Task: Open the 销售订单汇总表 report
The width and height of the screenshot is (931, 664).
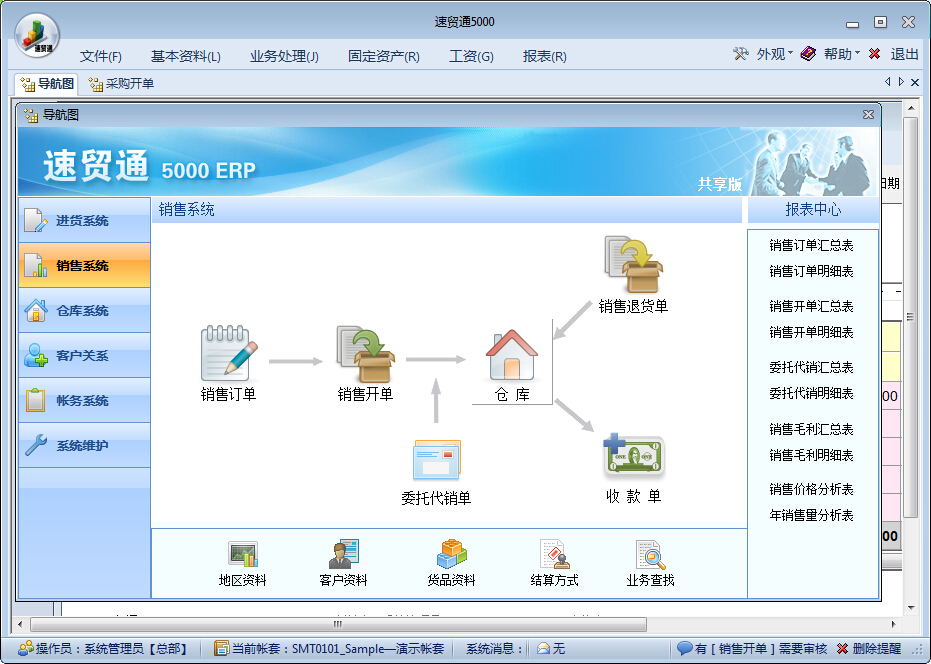Action: click(x=811, y=245)
